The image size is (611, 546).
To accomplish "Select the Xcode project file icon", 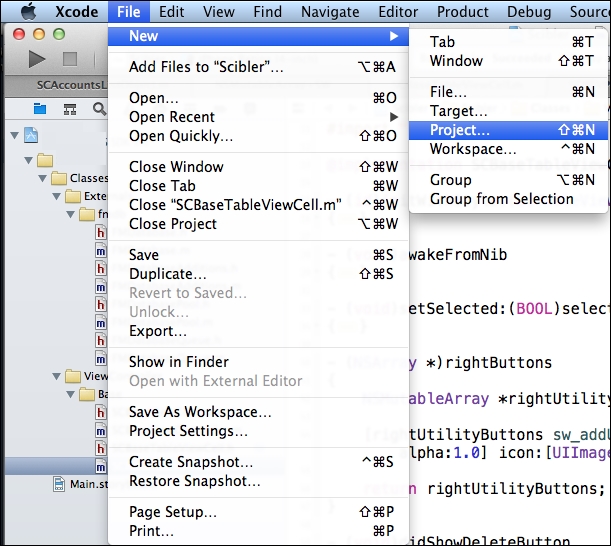I will pos(31,135).
